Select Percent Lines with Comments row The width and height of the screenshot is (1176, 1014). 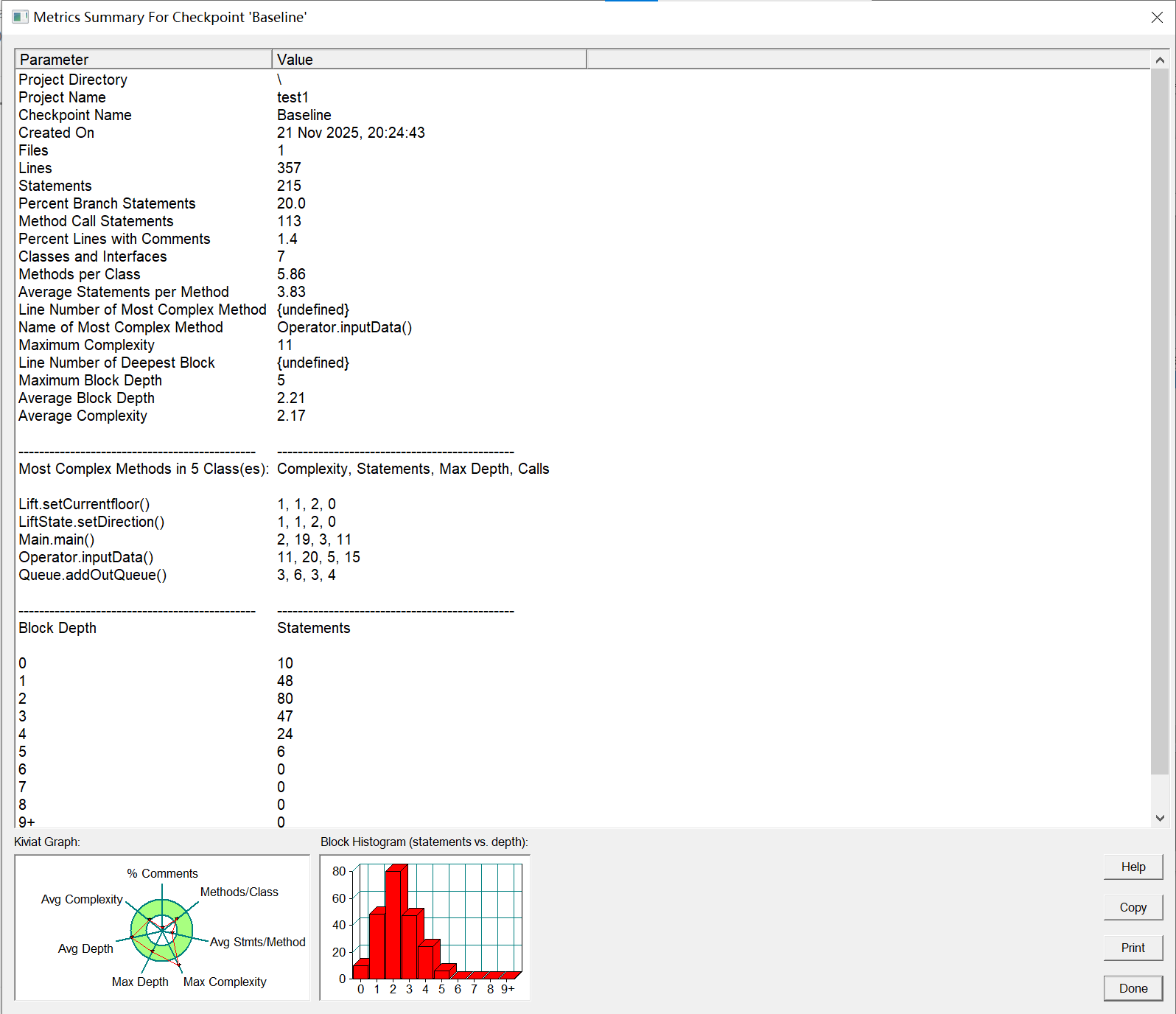(x=582, y=239)
